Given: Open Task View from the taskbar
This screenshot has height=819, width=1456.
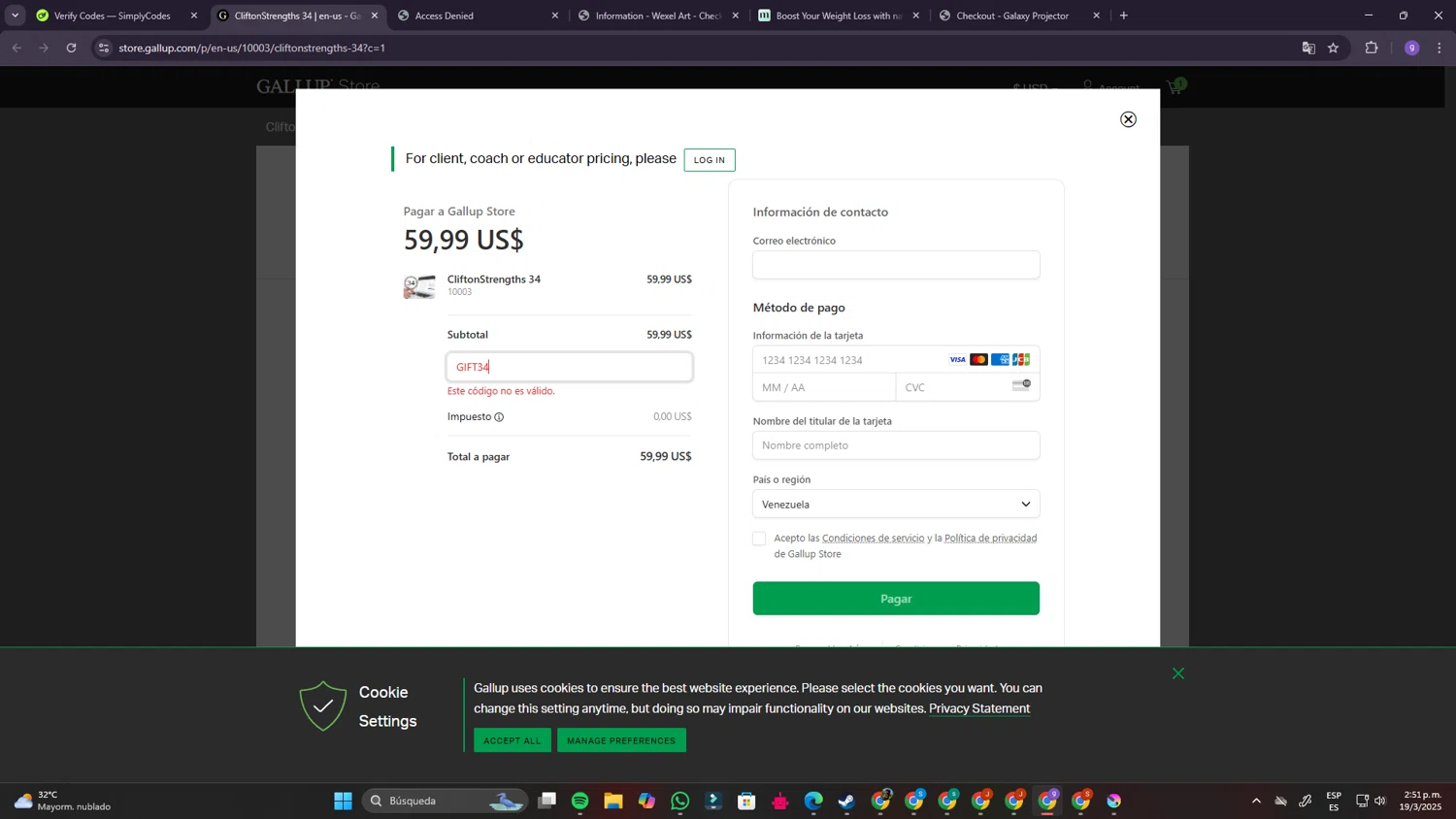Looking at the screenshot, I should click(547, 801).
